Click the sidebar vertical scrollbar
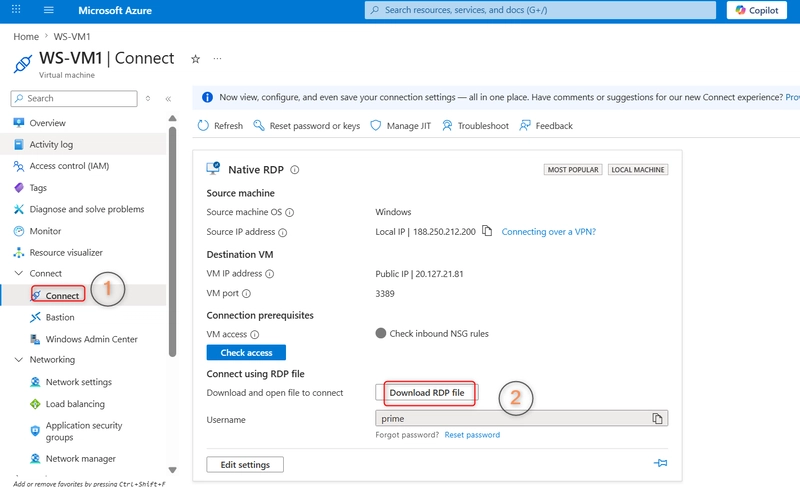800x487 pixels. click(x=172, y=242)
